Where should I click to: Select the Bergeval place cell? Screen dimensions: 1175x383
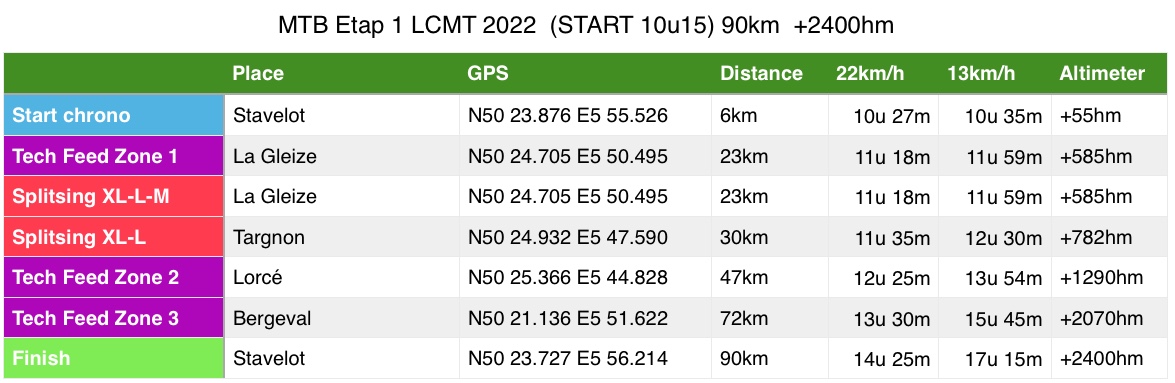coord(342,318)
